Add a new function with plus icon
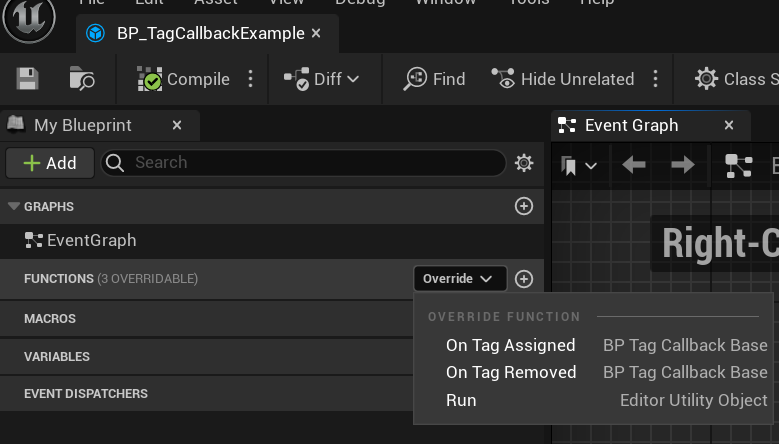 point(523,279)
